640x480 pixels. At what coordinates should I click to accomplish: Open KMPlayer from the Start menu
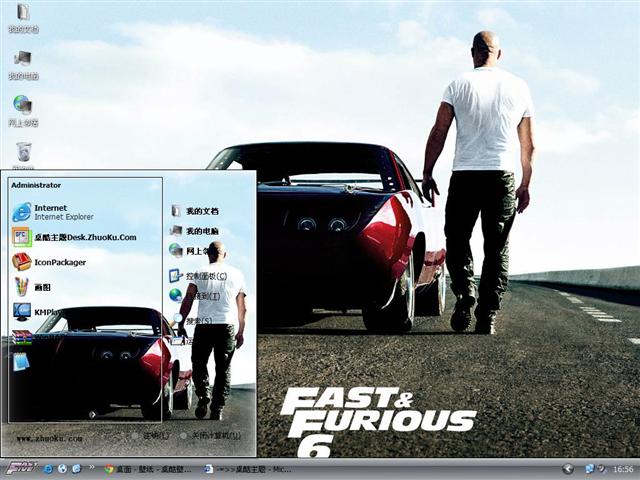point(37,312)
